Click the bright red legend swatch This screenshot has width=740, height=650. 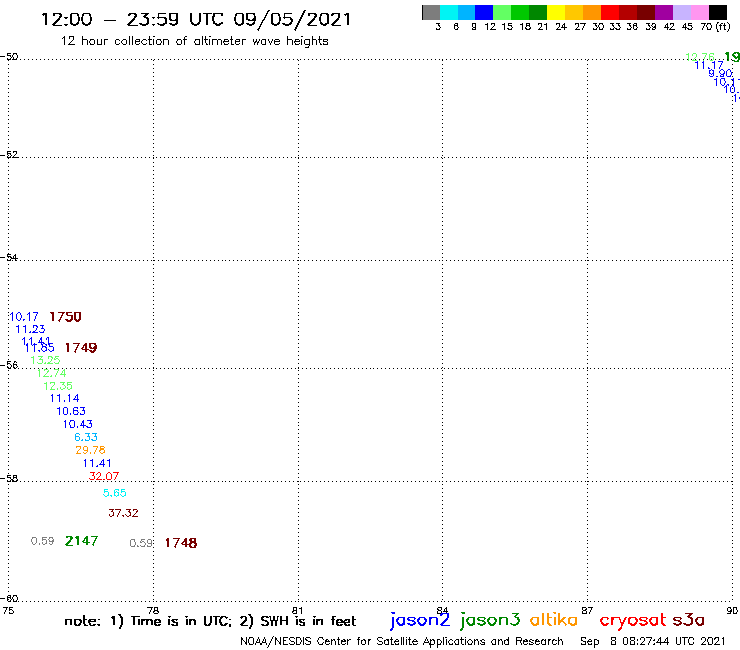[610, 12]
